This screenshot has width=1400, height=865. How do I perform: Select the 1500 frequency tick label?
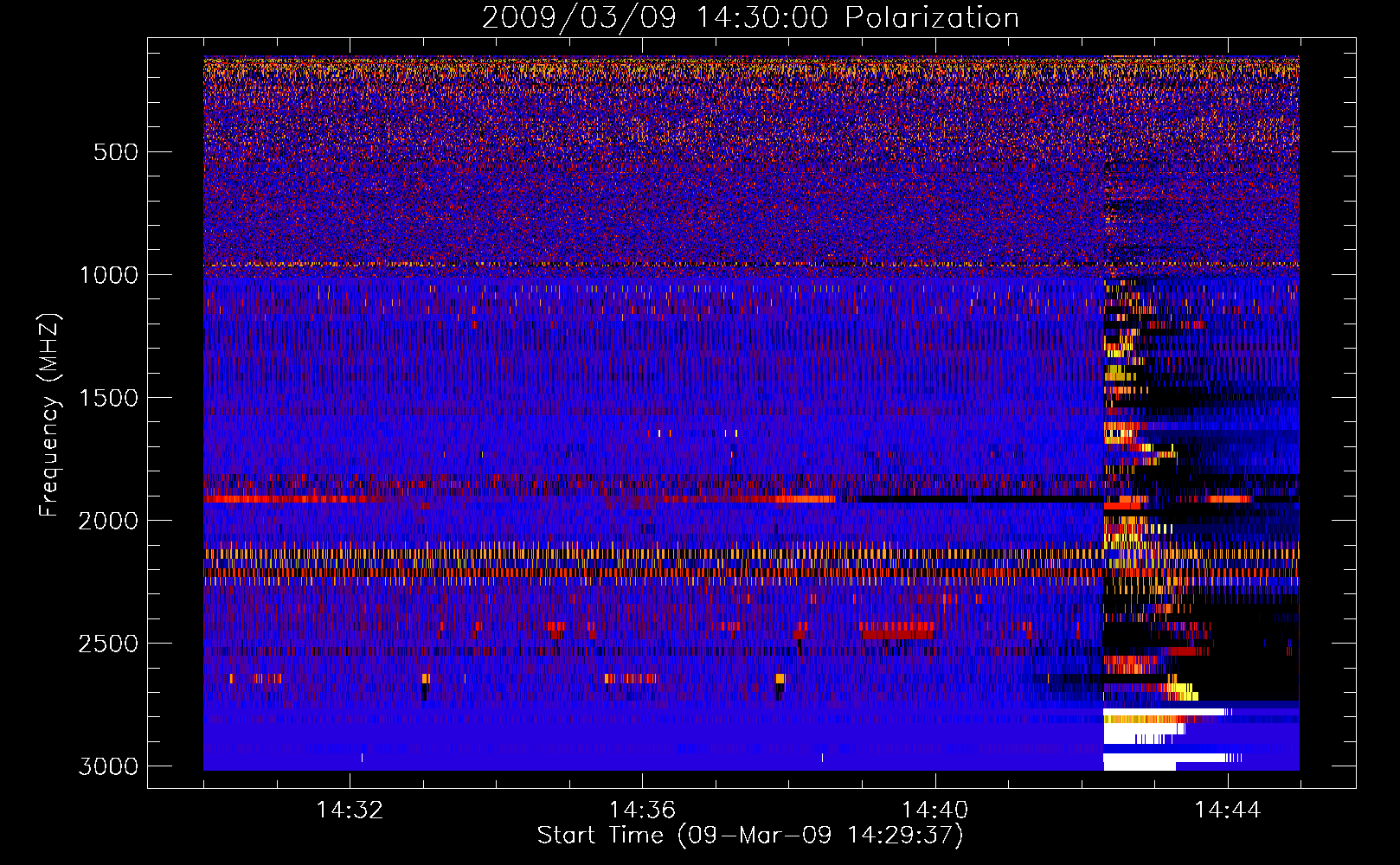point(108,398)
